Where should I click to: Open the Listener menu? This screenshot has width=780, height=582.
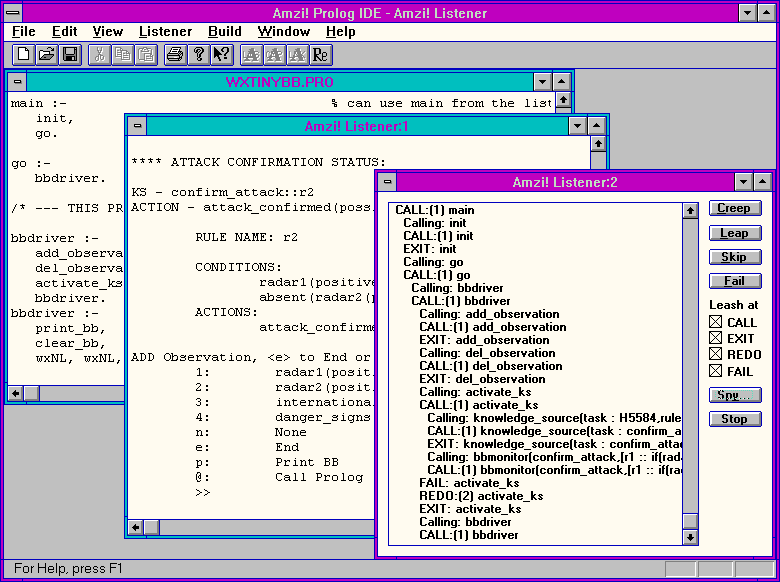coord(165,31)
